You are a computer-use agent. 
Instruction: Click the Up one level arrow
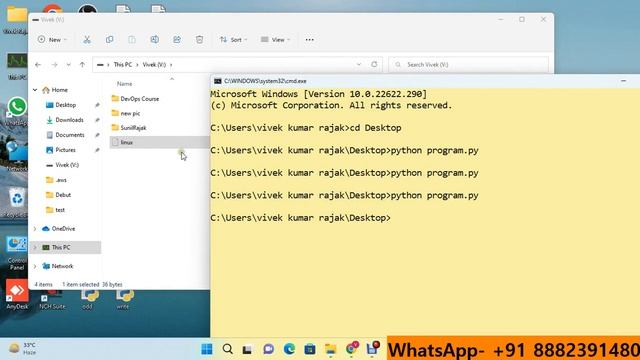(82, 64)
